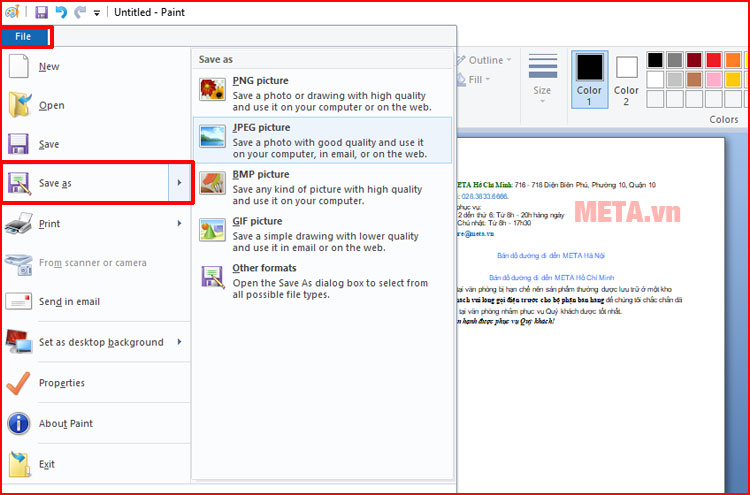Choose Save in the File menu
Viewport: 750px width, 495px height.
49,144
